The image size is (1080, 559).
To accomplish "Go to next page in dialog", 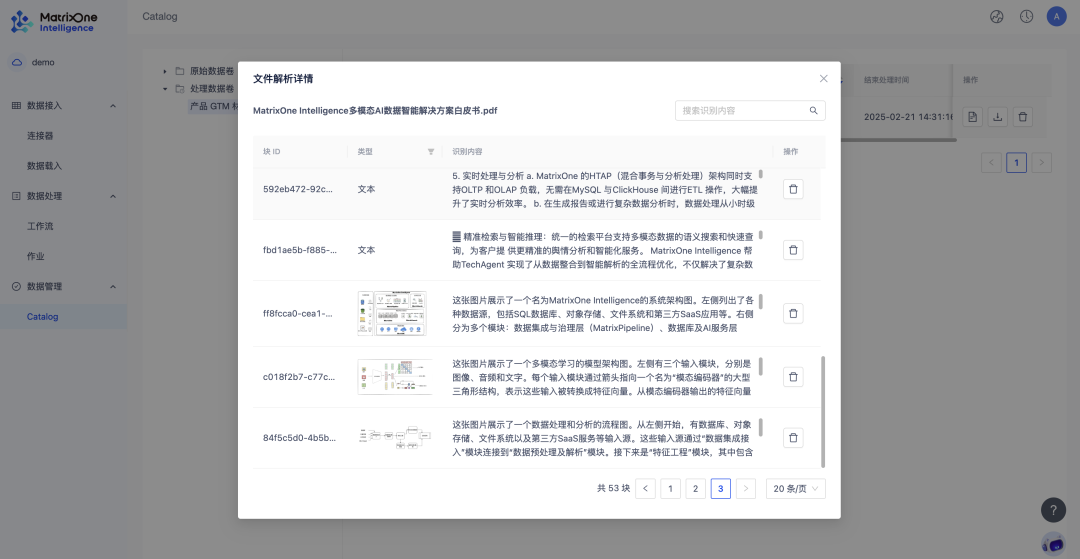I will pos(746,489).
